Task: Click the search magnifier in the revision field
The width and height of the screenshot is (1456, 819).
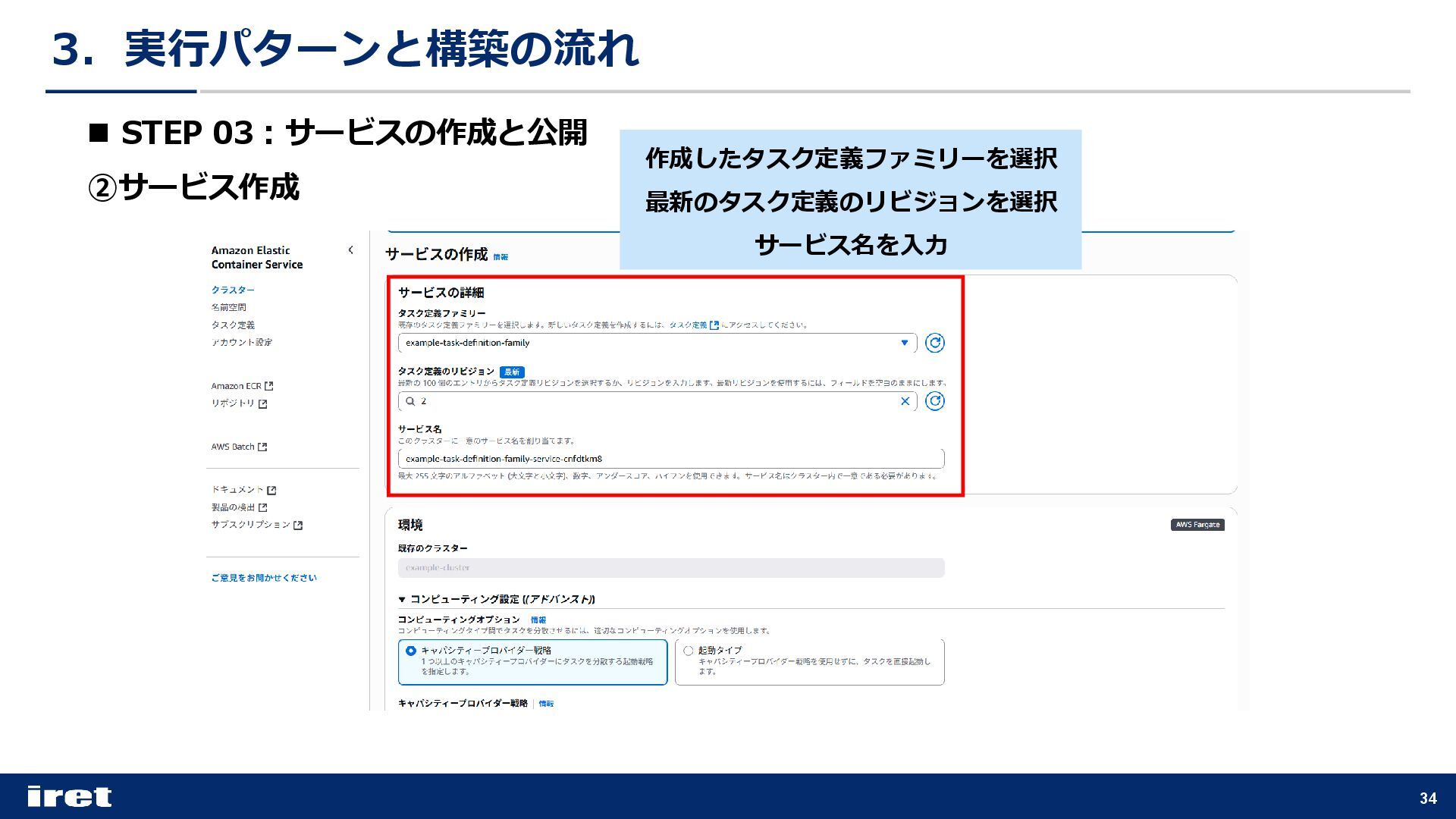Action: [x=410, y=401]
